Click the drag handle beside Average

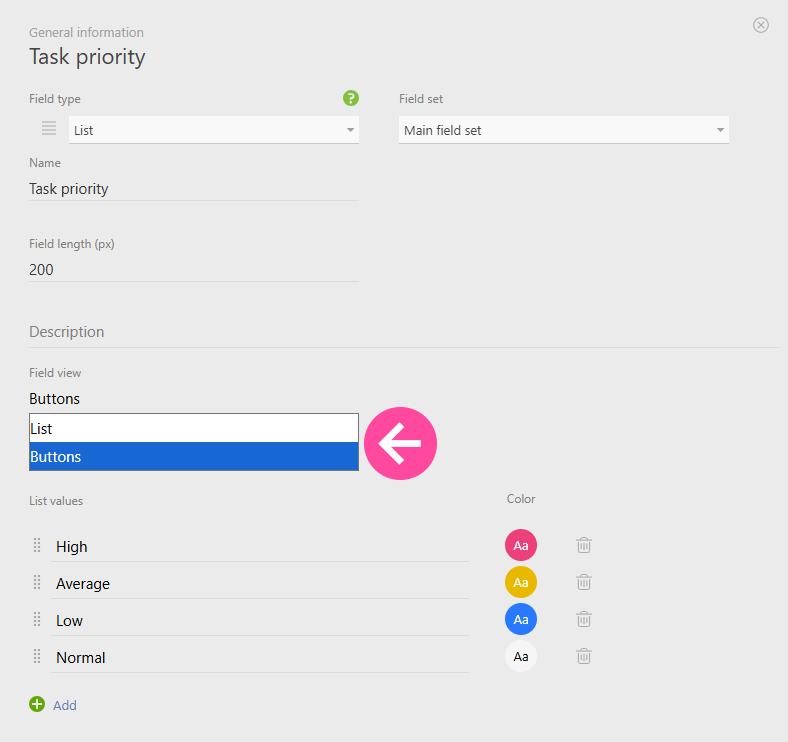click(x=37, y=582)
